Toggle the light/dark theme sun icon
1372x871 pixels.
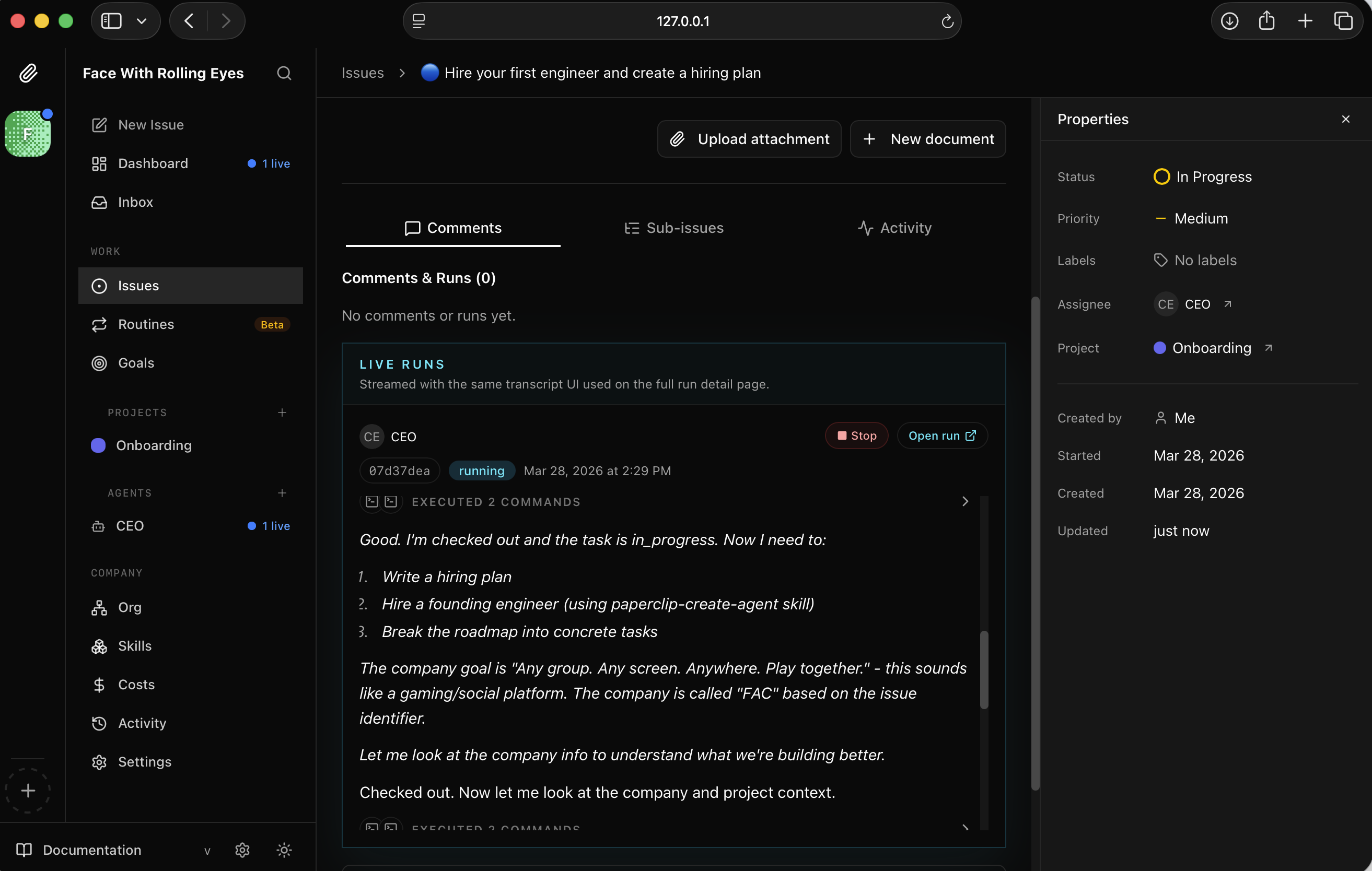pyautogui.click(x=284, y=850)
